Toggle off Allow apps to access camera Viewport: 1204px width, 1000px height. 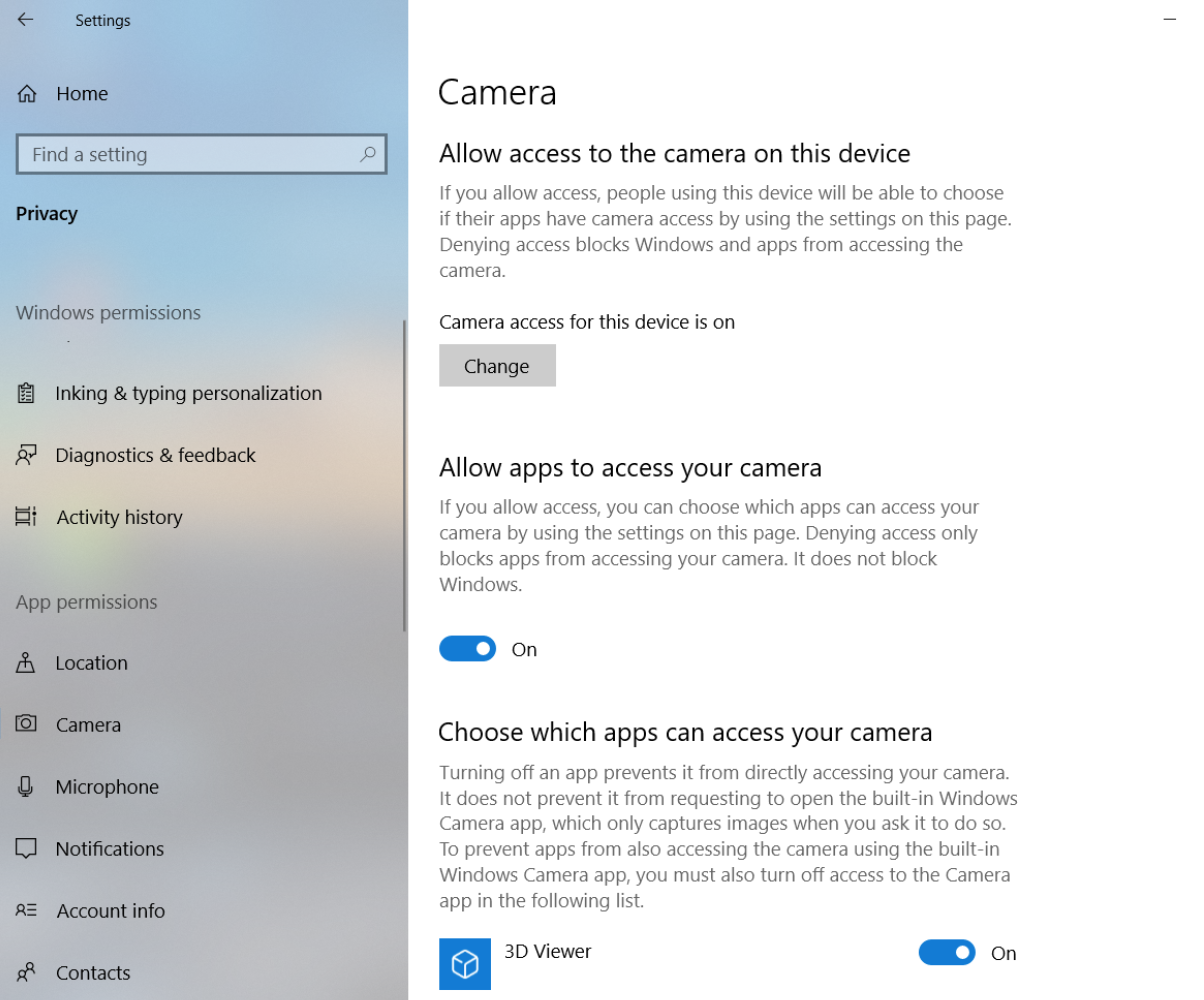[467, 649]
